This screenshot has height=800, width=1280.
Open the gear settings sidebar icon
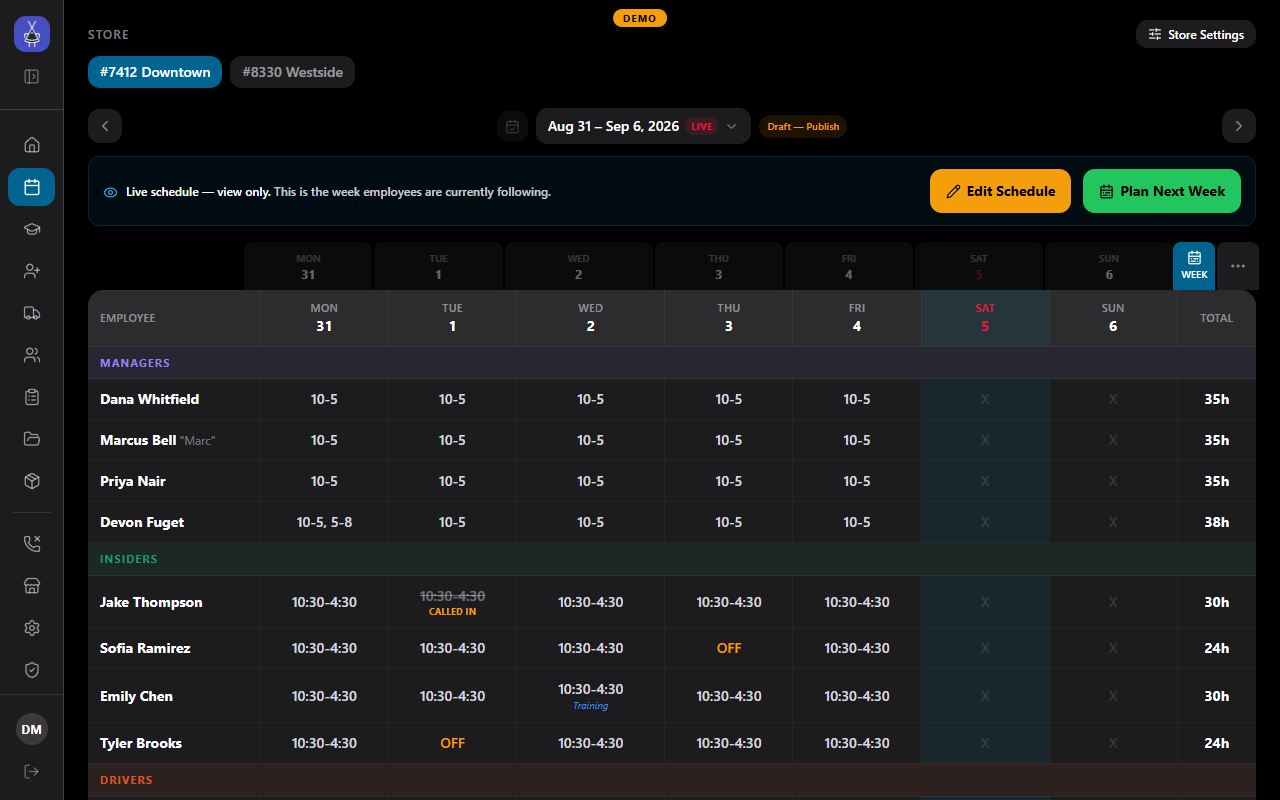pyautogui.click(x=32, y=628)
